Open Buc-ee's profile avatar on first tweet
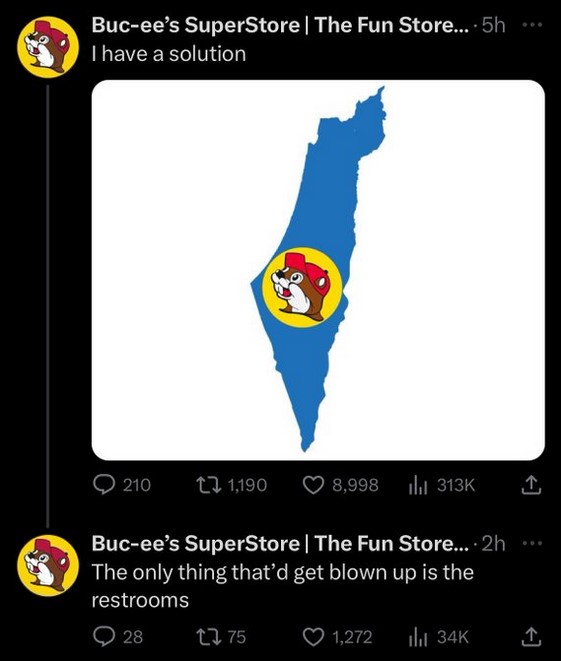Viewport: 561px width, 661px height. (48, 47)
